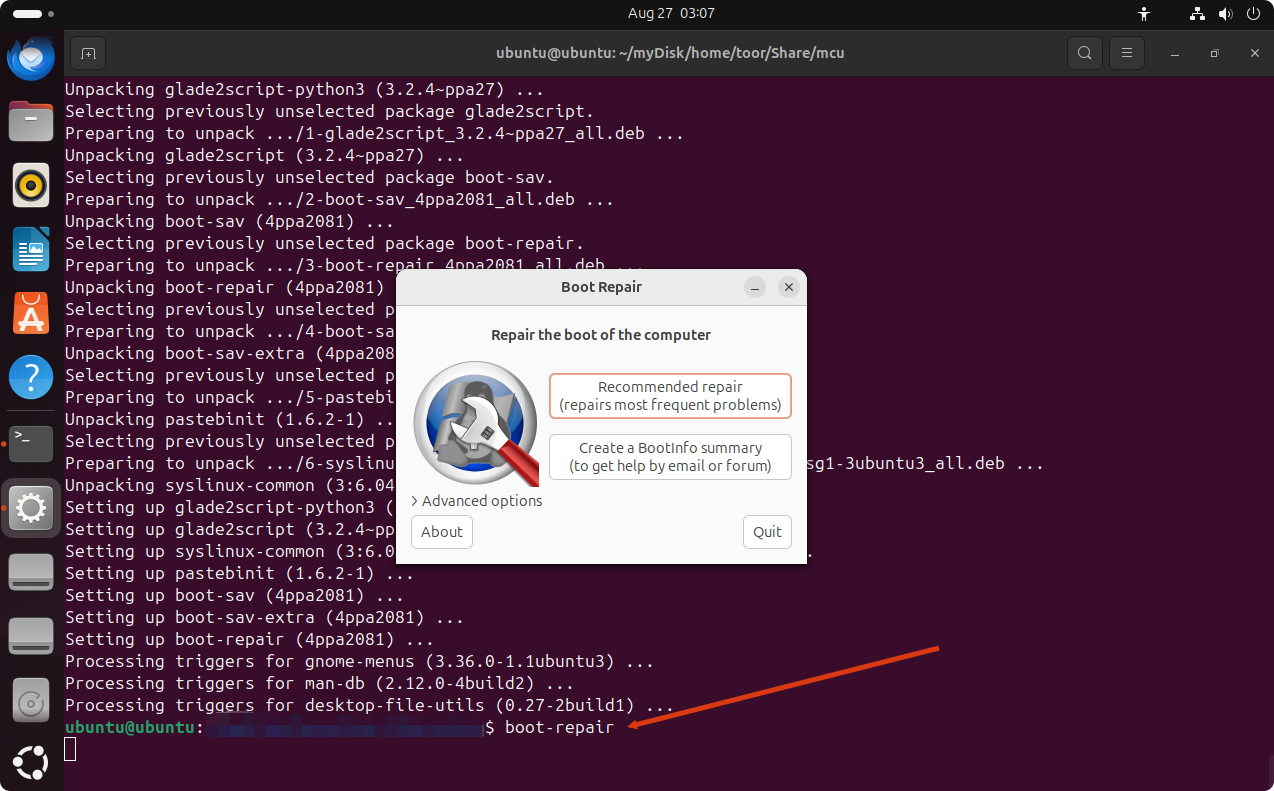
Task: Click 'Setting up boot-repair (4ppa2081)' line
Action: (x=250, y=639)
